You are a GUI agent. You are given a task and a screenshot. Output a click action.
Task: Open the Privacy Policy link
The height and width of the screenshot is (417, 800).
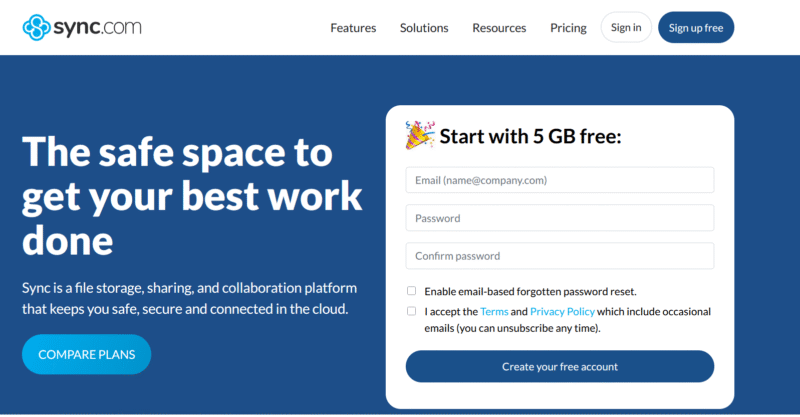(562, 311)
